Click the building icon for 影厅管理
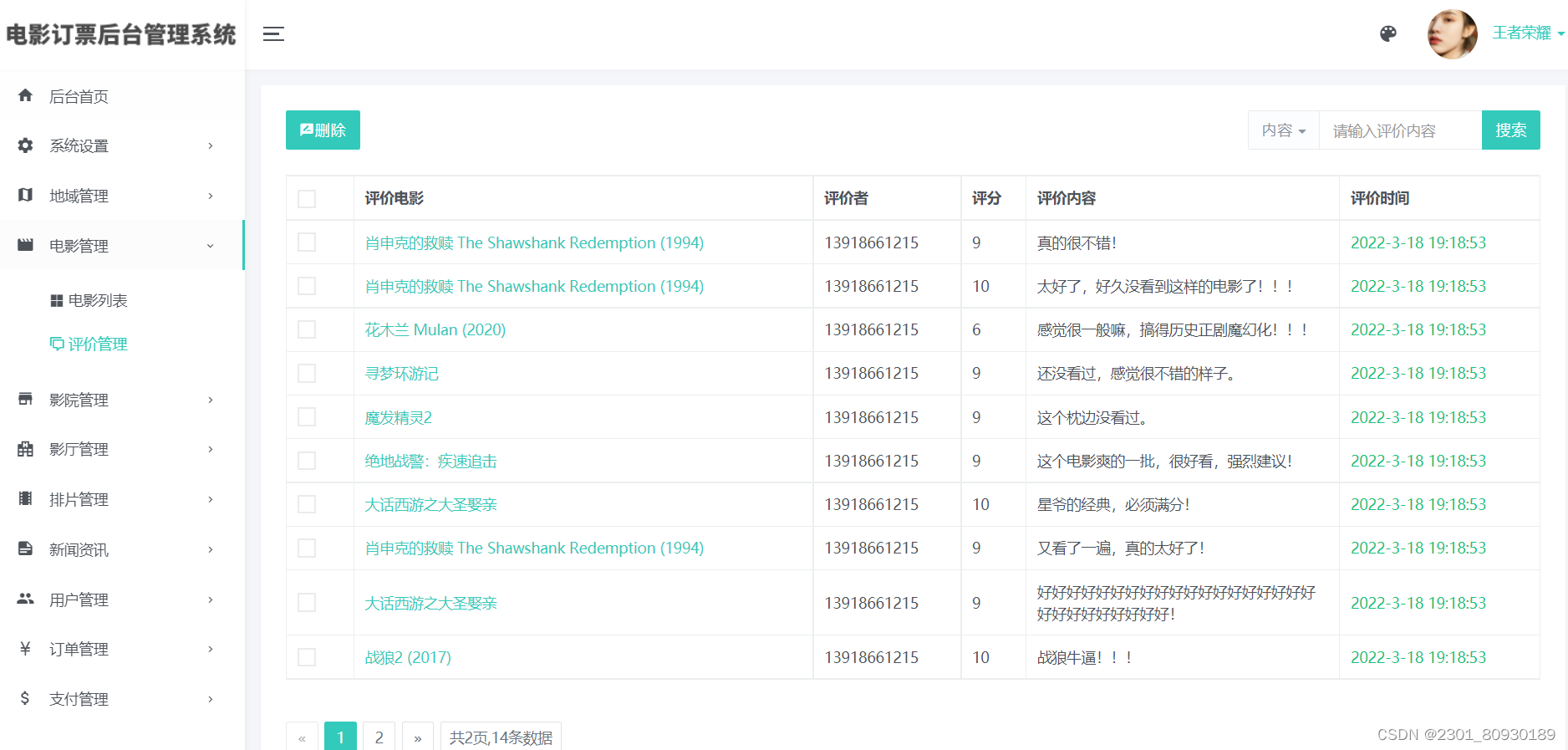Image resolution: width=1568 pixels, height=750 pixels. point(25,449)
